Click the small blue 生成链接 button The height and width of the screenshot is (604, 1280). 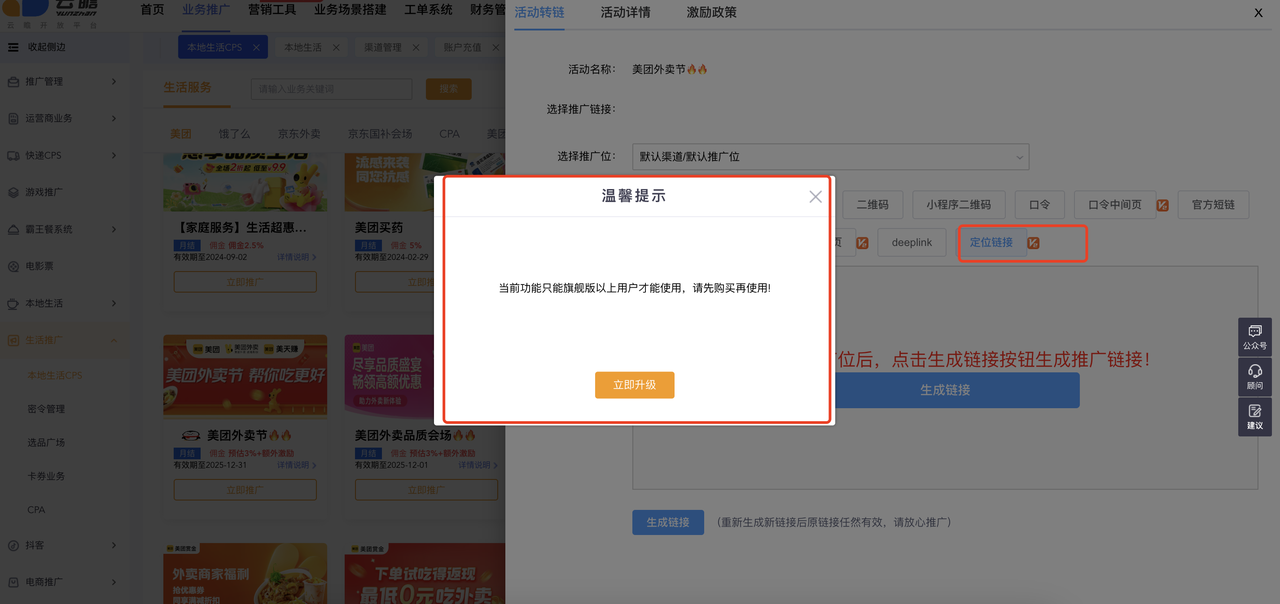coord(667,522)
